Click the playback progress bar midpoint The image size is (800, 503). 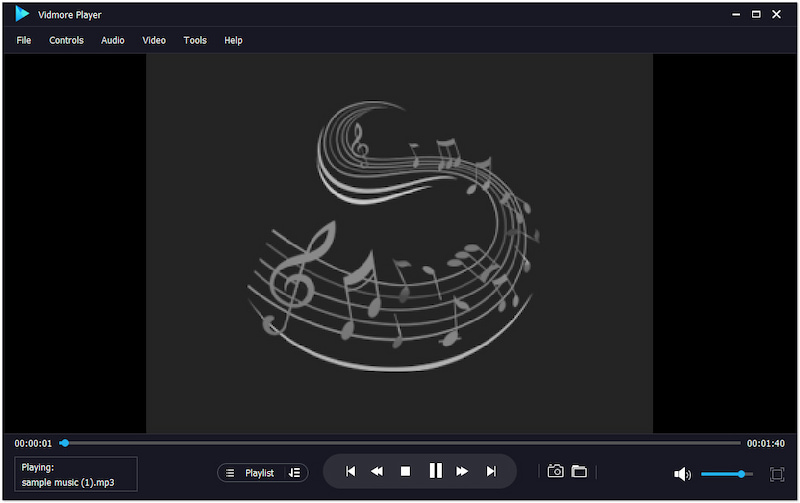tap(400, 442)
